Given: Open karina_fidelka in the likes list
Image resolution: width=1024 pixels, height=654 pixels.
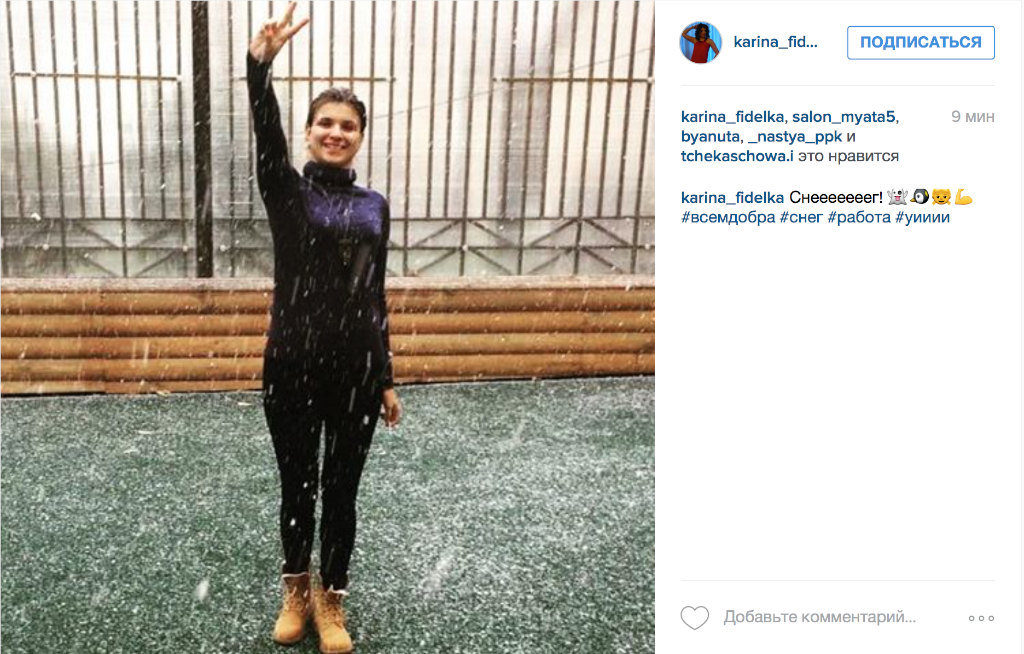Looking at the screenshot, I should click(x=733, y=117).
